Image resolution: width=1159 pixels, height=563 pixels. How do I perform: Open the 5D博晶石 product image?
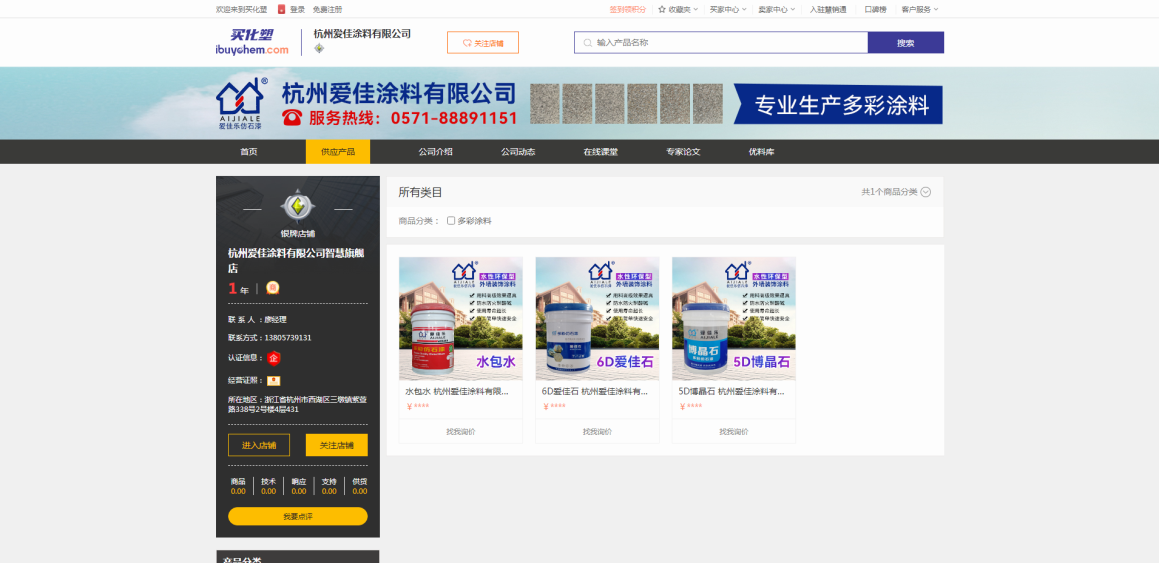pos(733,318)
